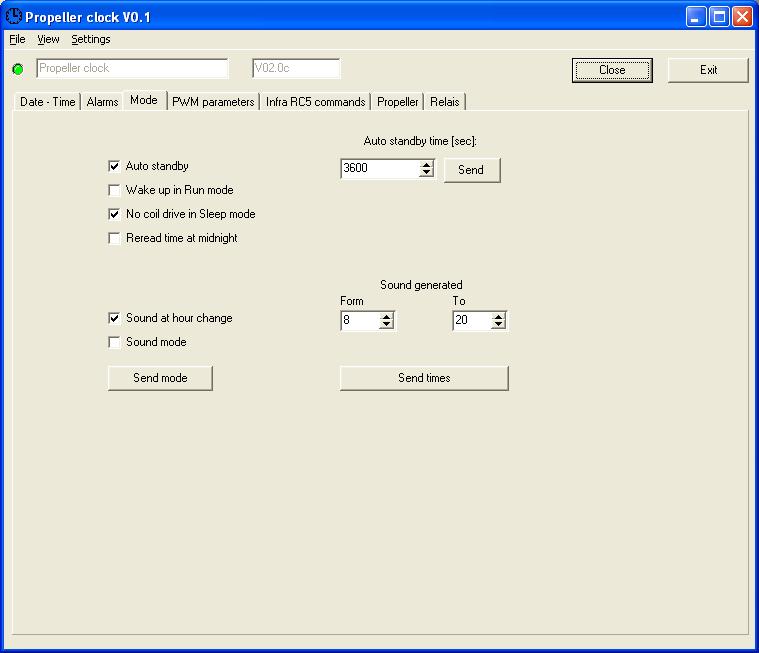Switch to the Alarms tab
Viewport: 759px width, 653px height.
click(102, 102)
